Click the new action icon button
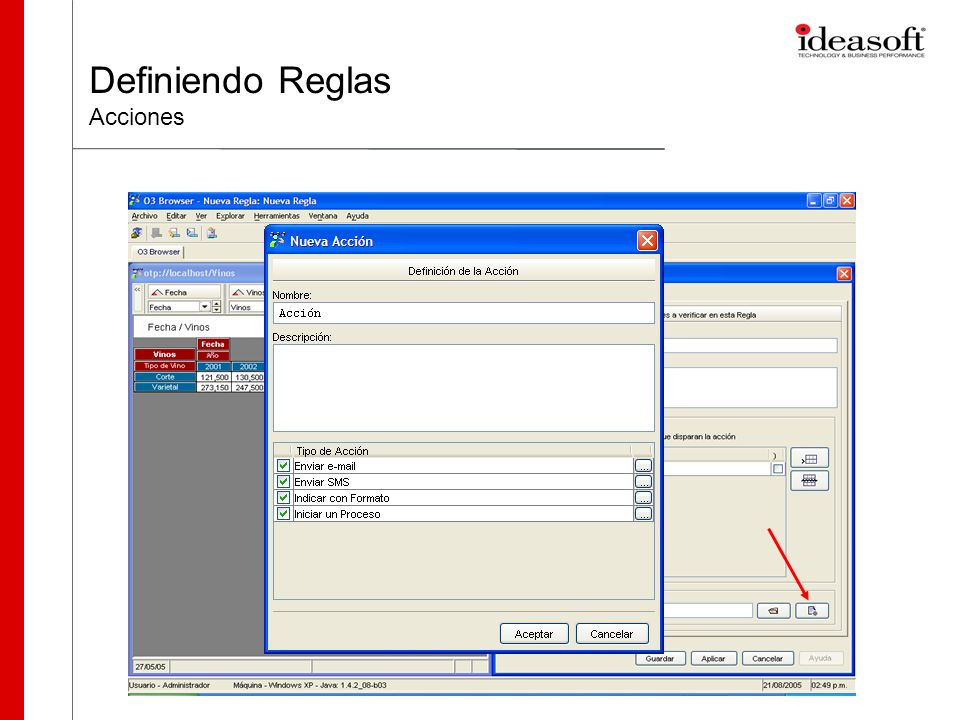The width and height of the screenshot is (960, 720). (x=812, y=610)
